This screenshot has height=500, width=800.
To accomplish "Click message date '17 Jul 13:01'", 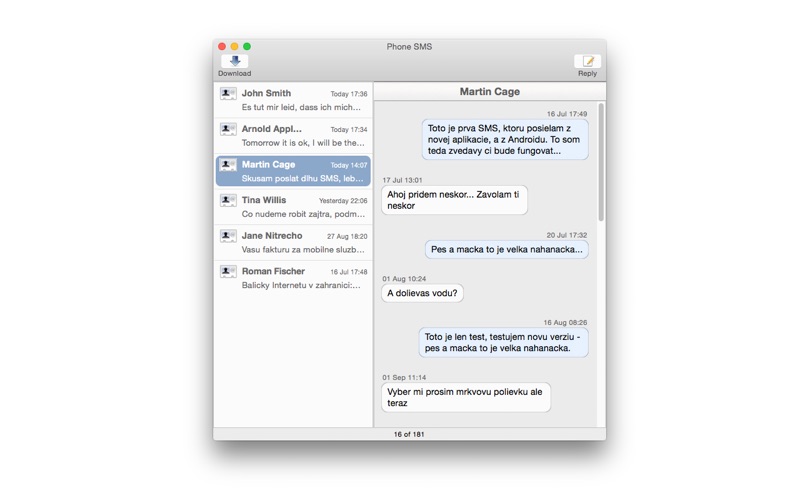I will 403,180.
